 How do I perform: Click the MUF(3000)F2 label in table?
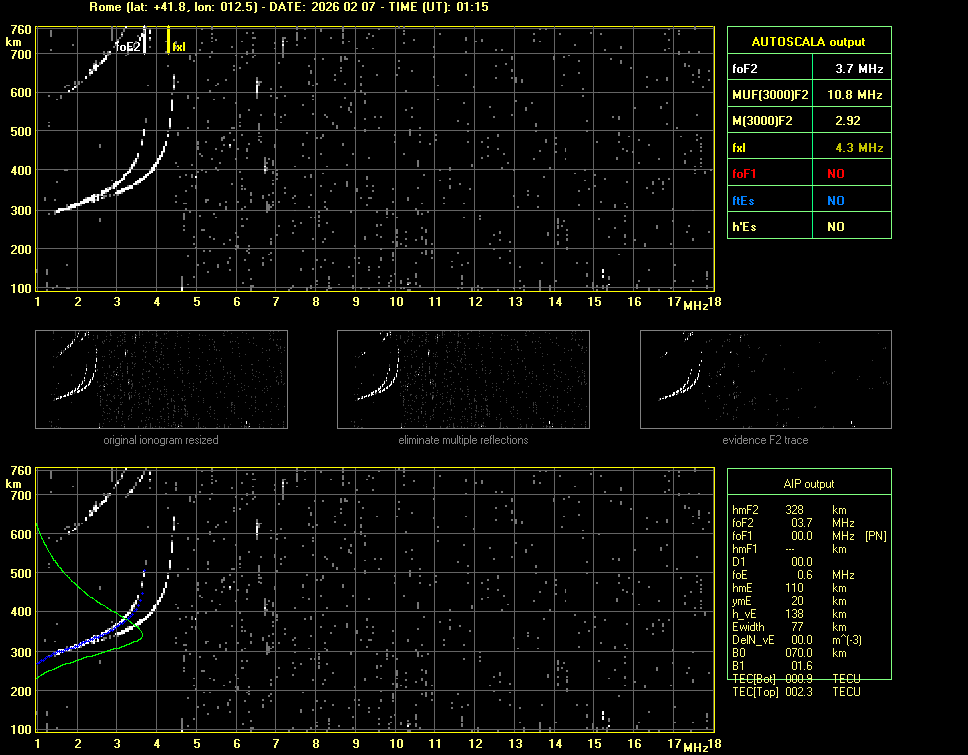pos(768,95)
